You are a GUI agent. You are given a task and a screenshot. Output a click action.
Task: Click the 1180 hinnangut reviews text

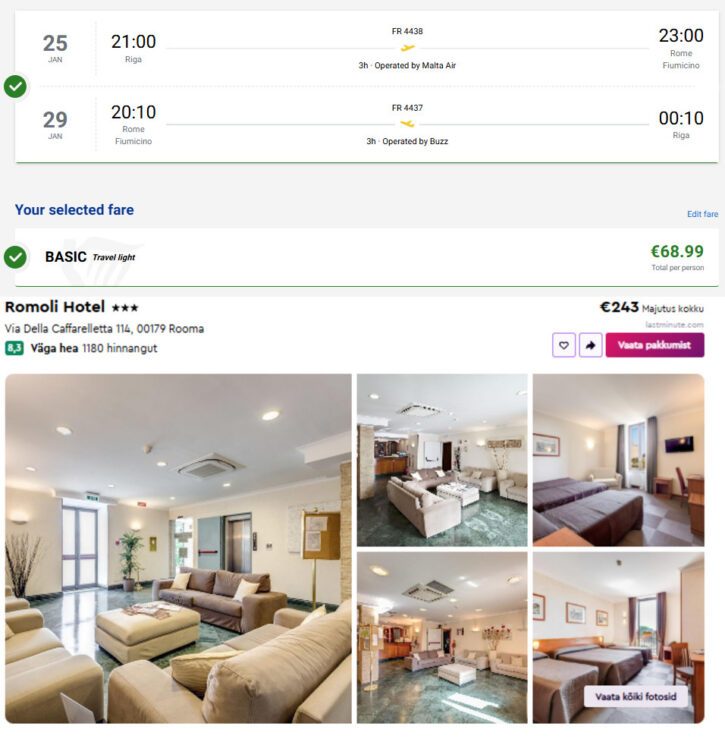(119, 348)
